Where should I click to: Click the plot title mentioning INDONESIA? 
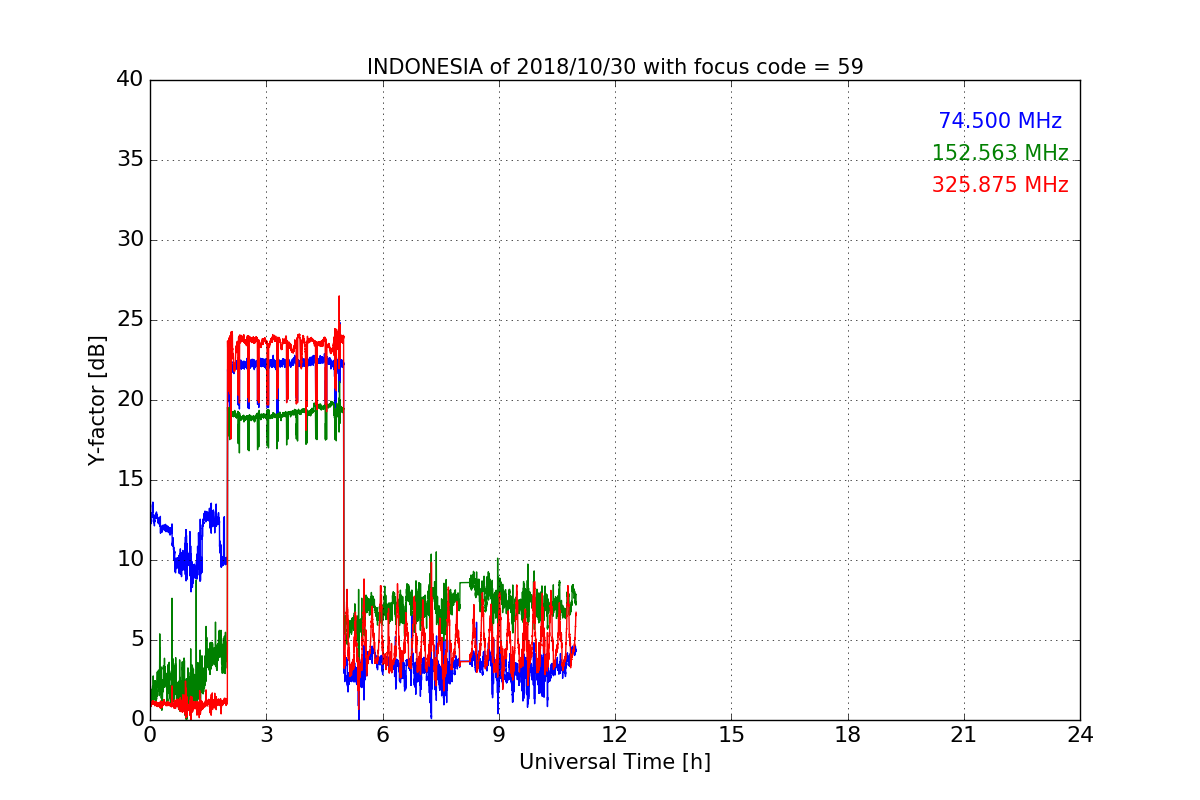click(615, 67)
